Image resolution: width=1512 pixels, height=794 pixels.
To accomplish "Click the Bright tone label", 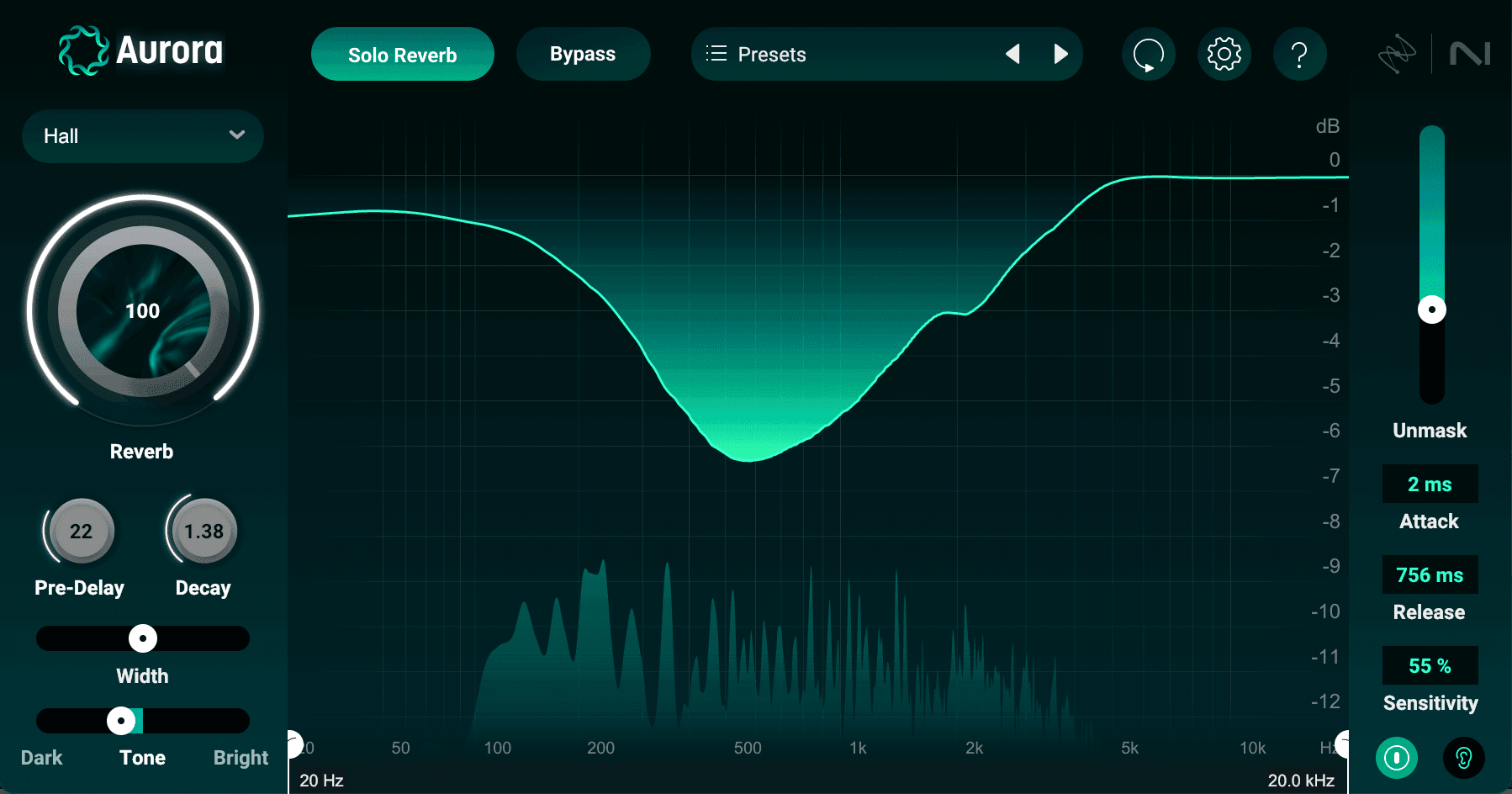I will click(241, 758).
